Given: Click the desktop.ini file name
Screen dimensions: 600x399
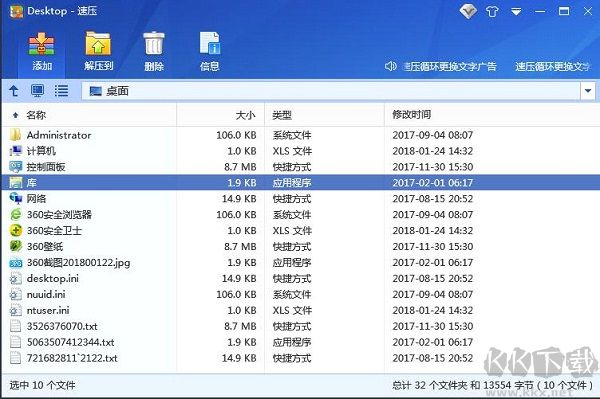Looking at the screenshot, I should coord(53,278).
